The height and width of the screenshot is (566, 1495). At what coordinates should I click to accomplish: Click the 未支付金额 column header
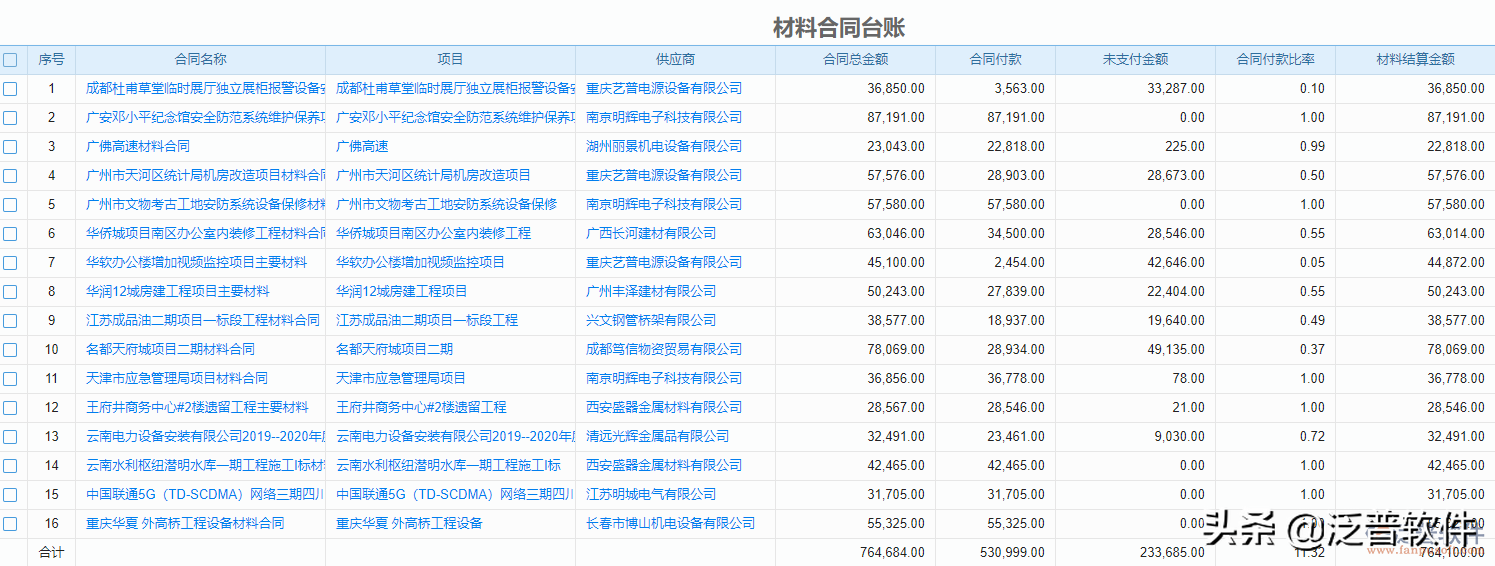[1136, 60]
